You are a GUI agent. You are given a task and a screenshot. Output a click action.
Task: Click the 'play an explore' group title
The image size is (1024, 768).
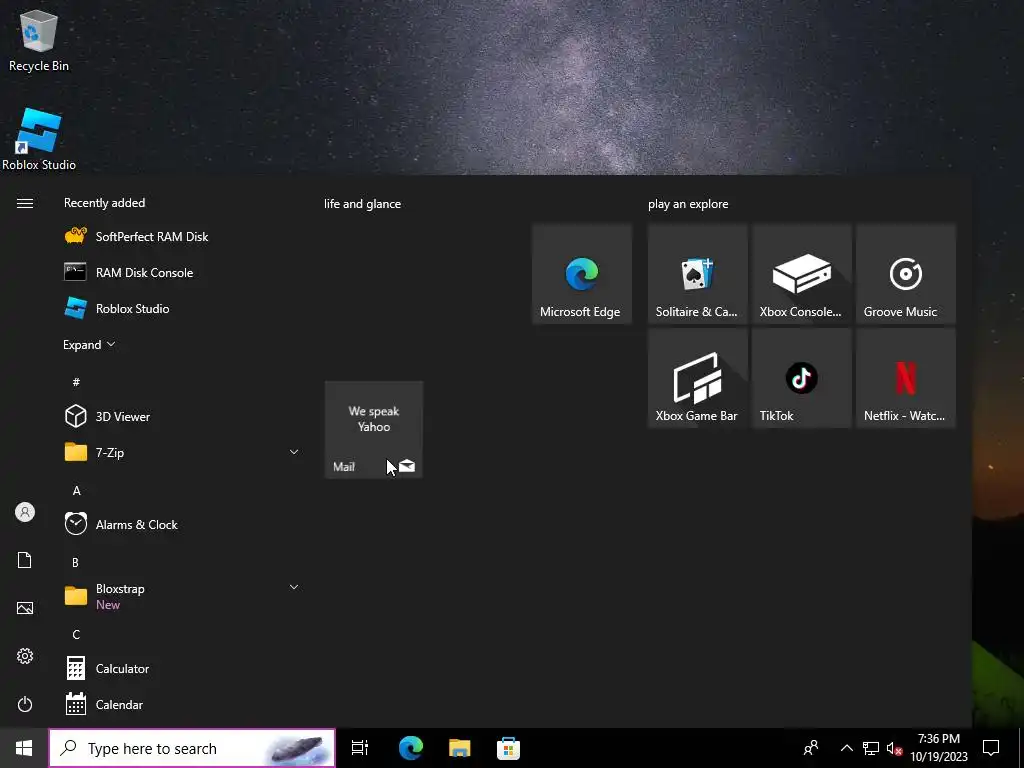pos(688,204)
